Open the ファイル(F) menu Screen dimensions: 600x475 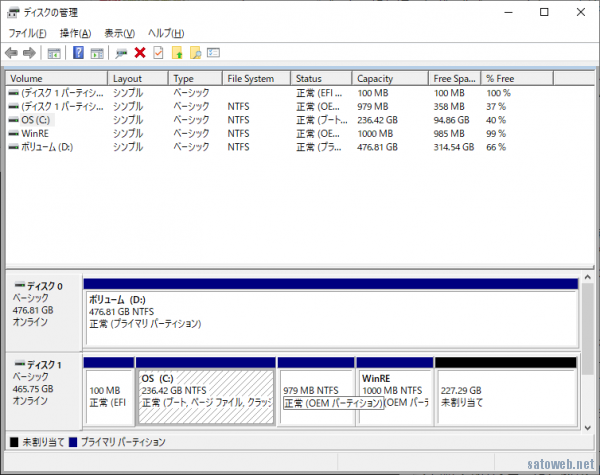point(29,33)
